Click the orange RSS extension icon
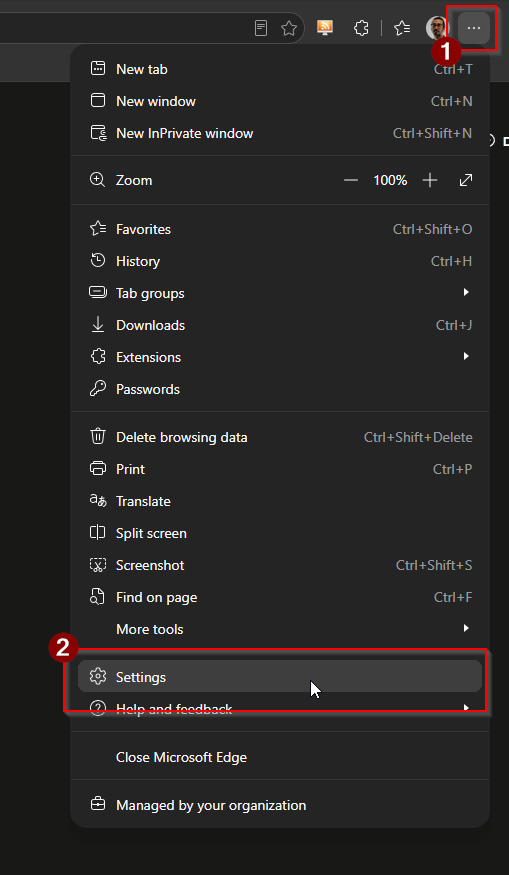Image resolution: width=509 pixels, height=875 pixels. point(325,28)
